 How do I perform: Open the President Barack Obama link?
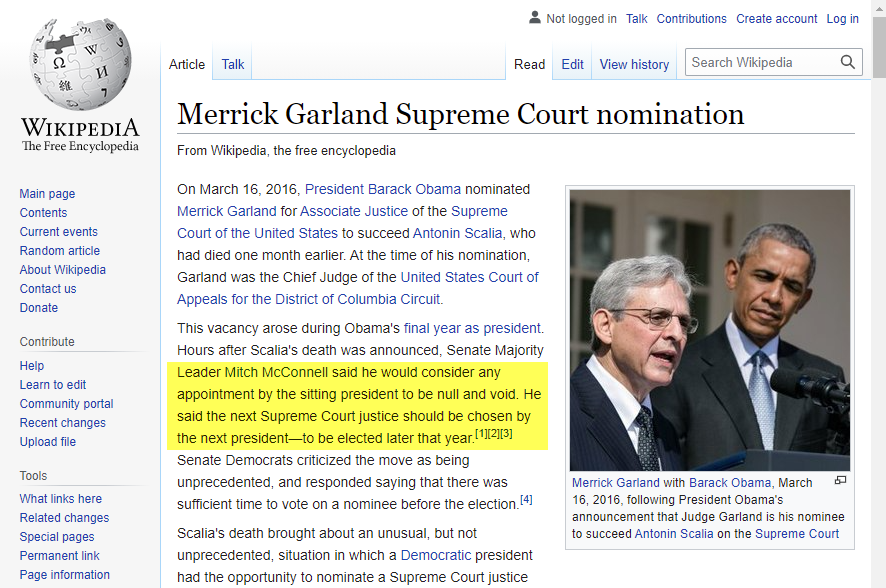point(383,189)
